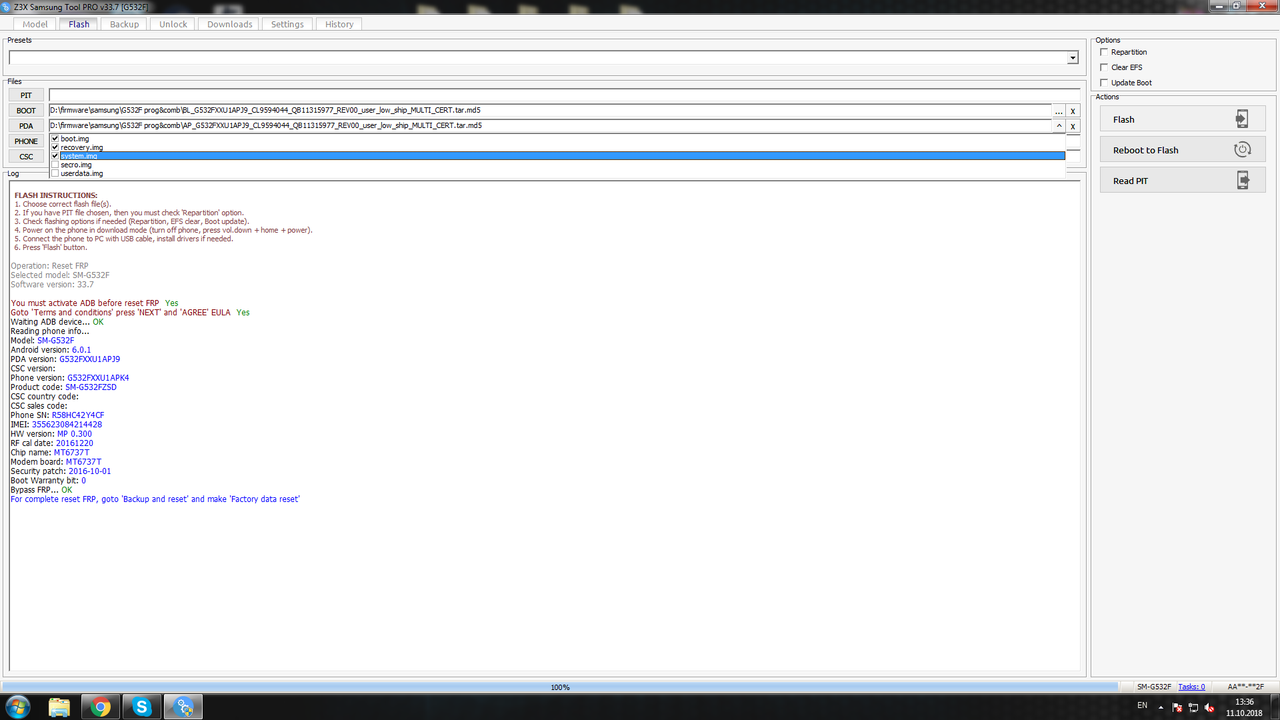Click the Security patch 2016-10-01 text
1280x720 pixels.
click(89, 471)
